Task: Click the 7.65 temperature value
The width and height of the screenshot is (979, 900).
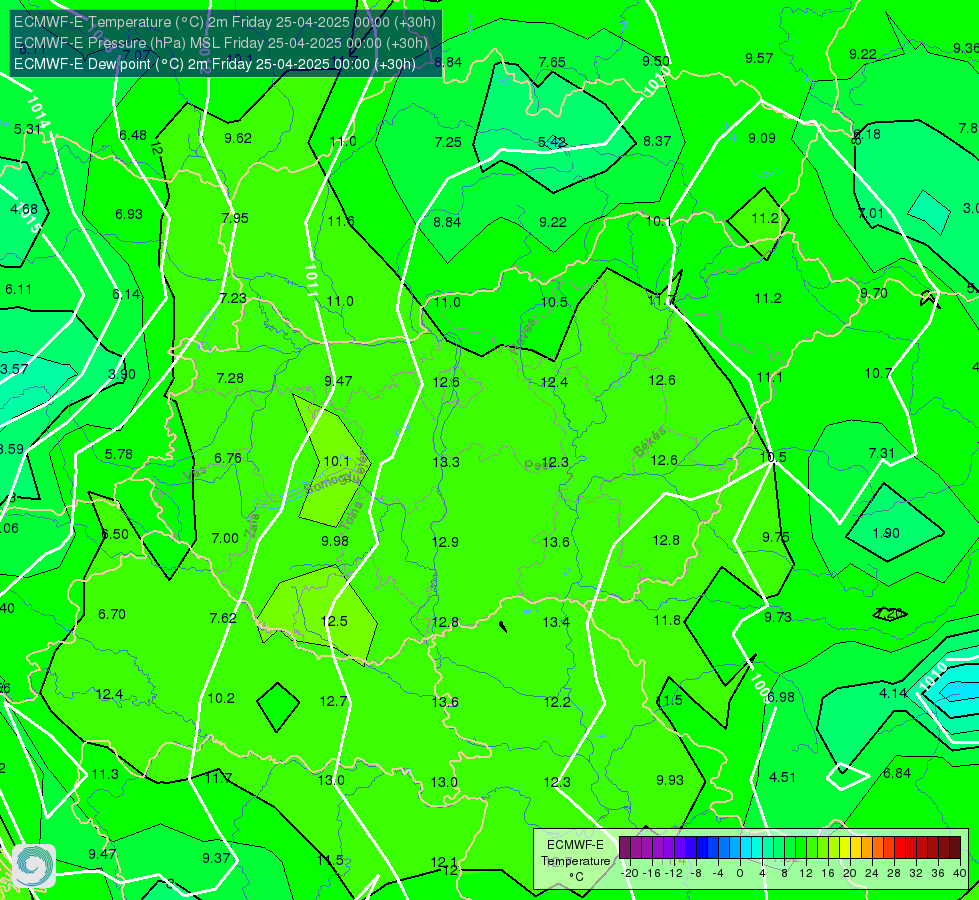Action: pyautogui.click(x=552, y=62)
